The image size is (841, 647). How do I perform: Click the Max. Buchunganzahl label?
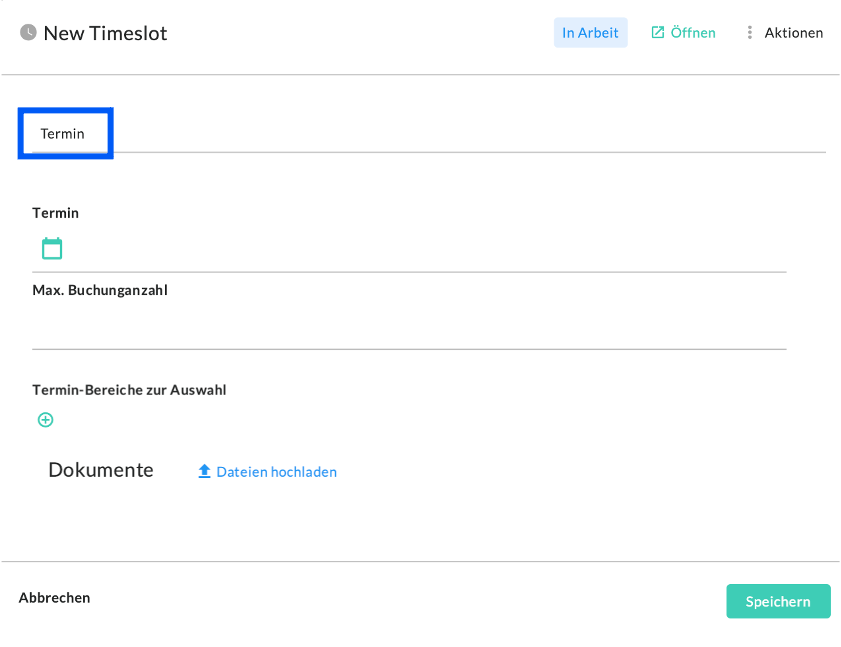[x=100, y=291]
